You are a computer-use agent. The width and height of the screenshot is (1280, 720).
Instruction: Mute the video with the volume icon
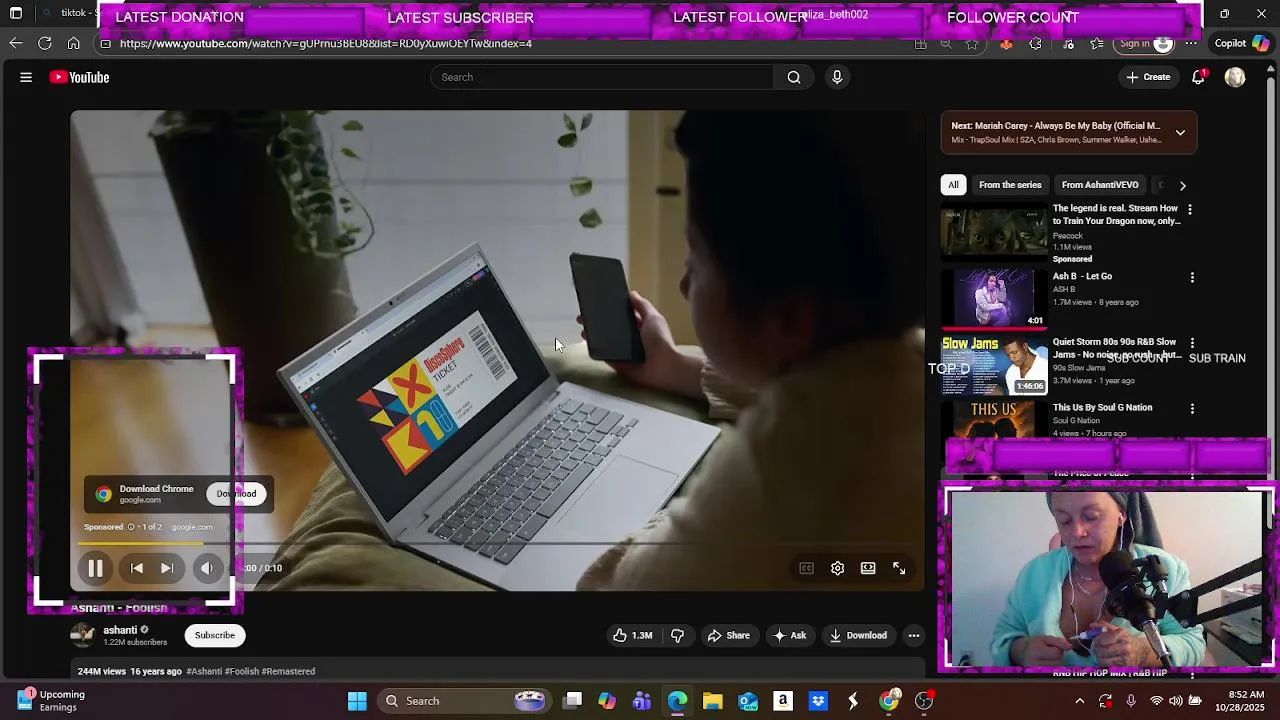[206, 568]
